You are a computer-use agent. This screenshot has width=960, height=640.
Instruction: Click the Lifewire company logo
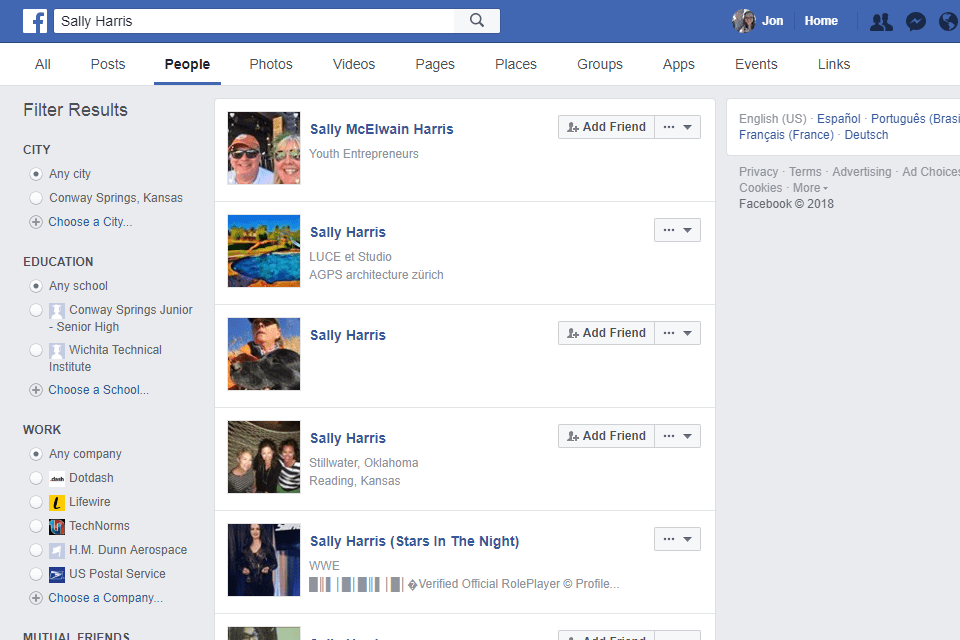[57, 502]
